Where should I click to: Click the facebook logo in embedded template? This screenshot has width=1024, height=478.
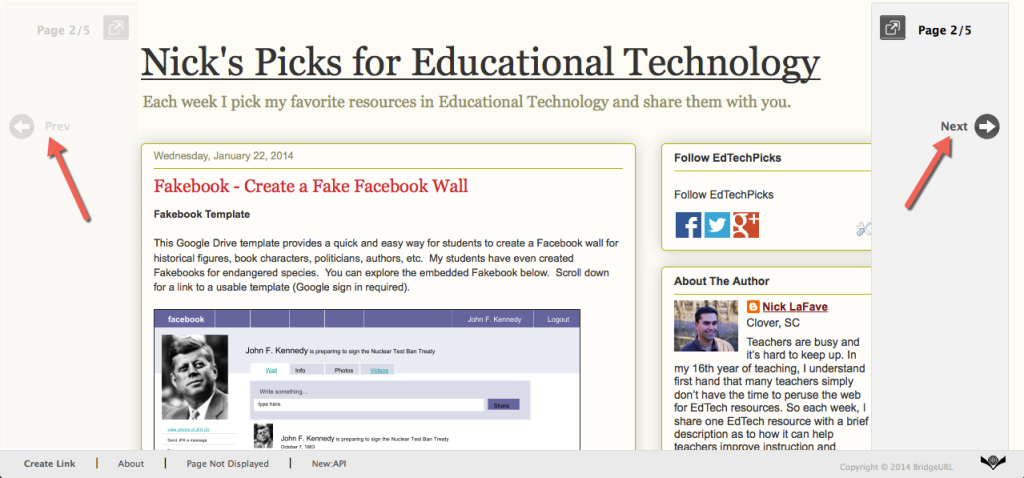(x=186, y=319)
